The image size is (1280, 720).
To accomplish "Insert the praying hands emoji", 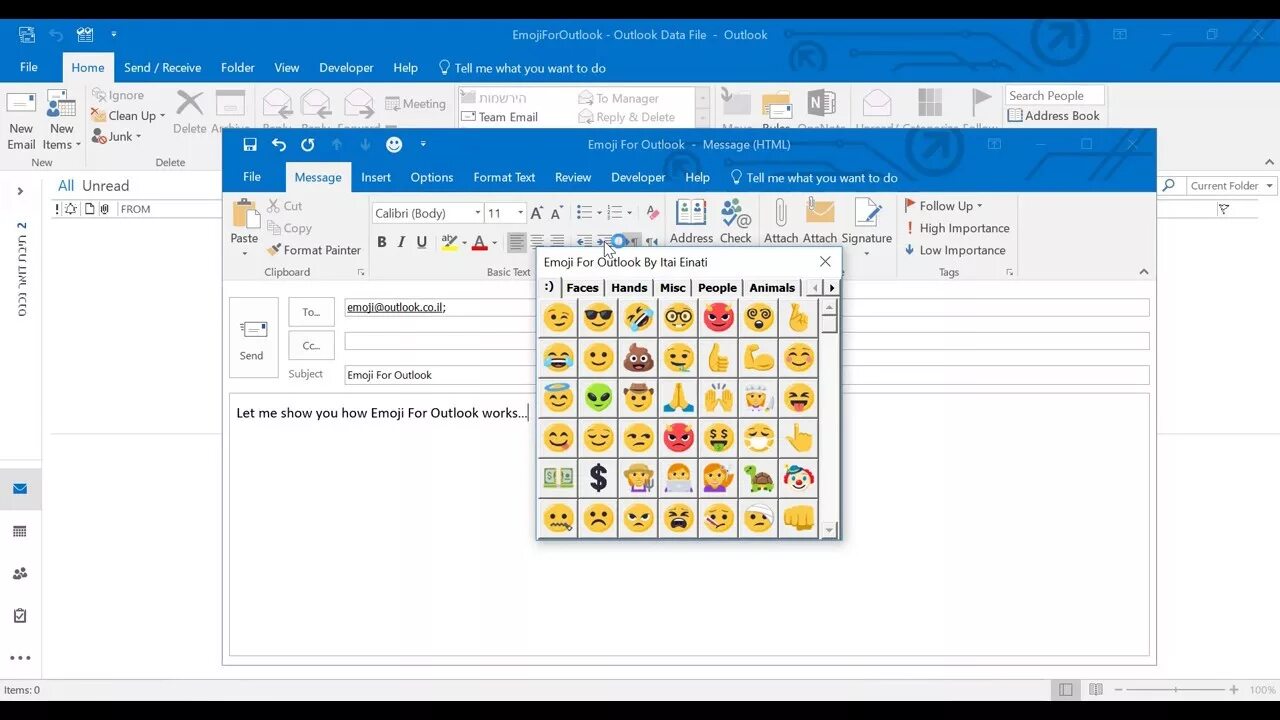I will point(678,398).
